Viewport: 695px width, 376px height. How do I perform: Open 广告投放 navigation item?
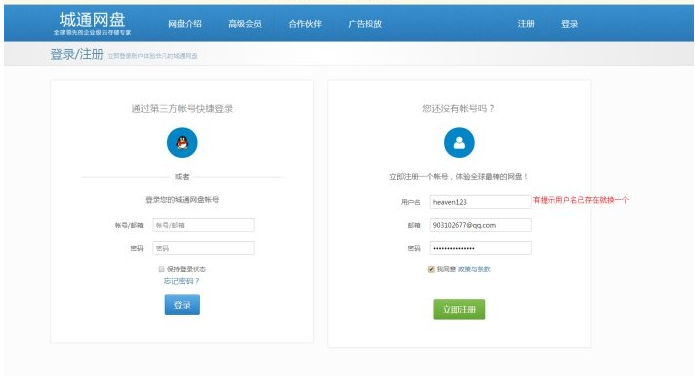click(365, 24)
